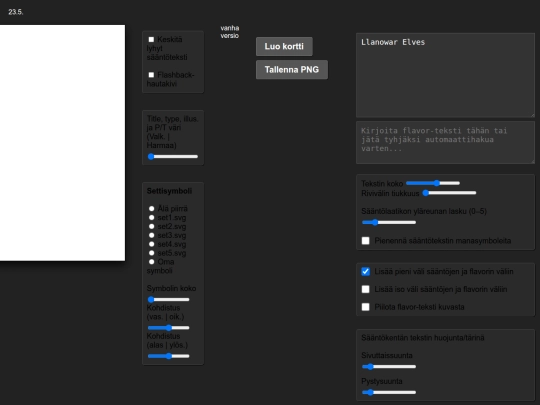Adjust the Sivuttaissuunta slider
This screenshot has width=540, height=405.
tap(389, 366)
